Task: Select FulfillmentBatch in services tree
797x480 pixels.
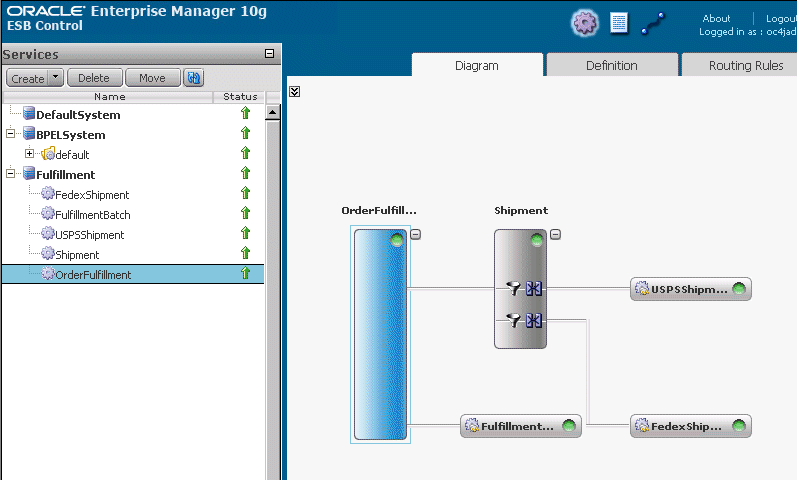Action: click(x=93, y=215)
